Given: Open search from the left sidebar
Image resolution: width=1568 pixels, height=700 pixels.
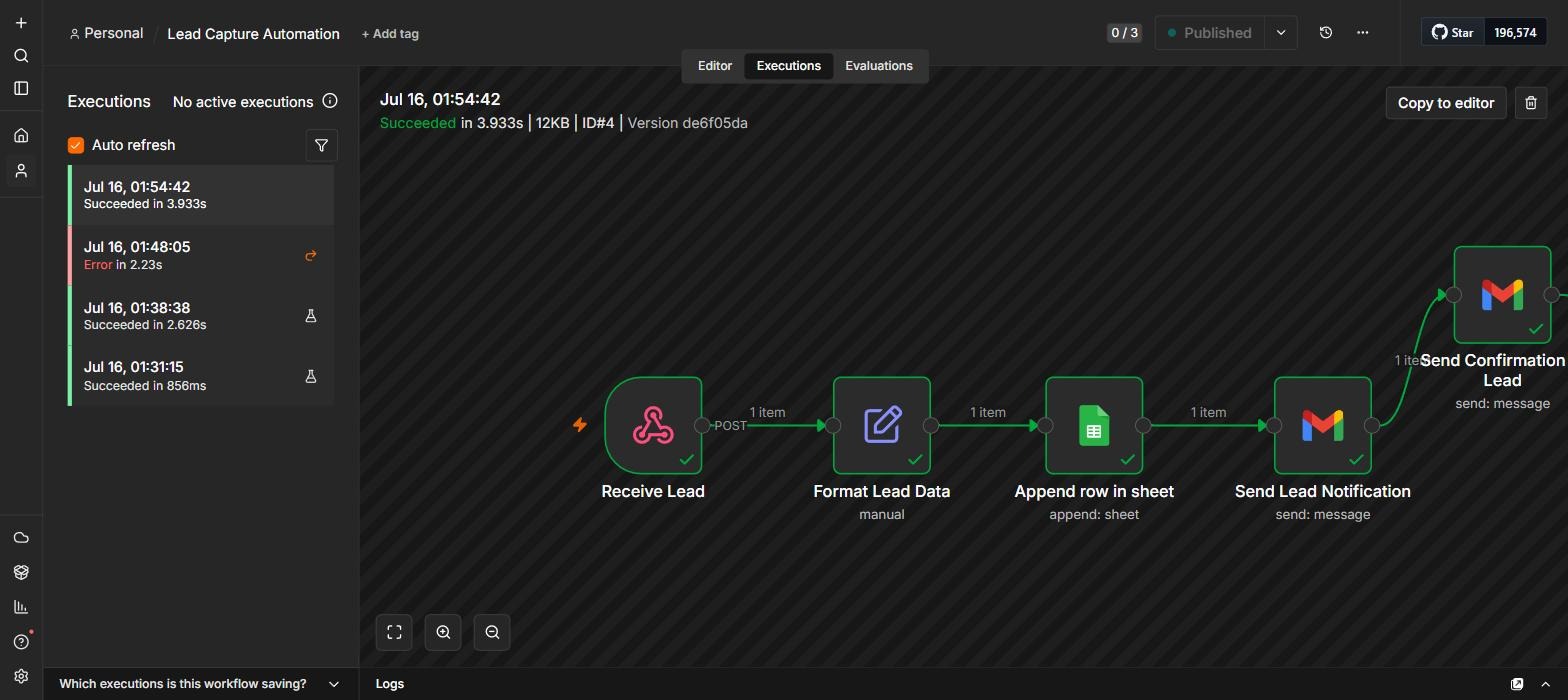Looking at the screenshot, I should click(x=21, y=56).
